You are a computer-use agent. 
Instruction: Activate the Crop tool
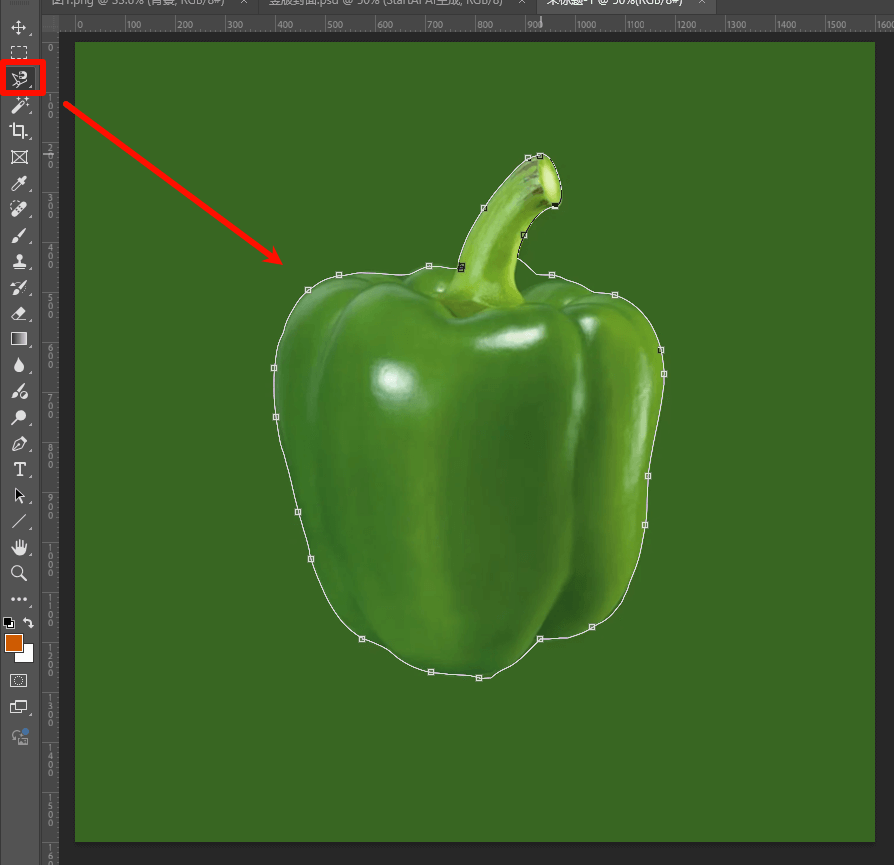click(19, 131)
